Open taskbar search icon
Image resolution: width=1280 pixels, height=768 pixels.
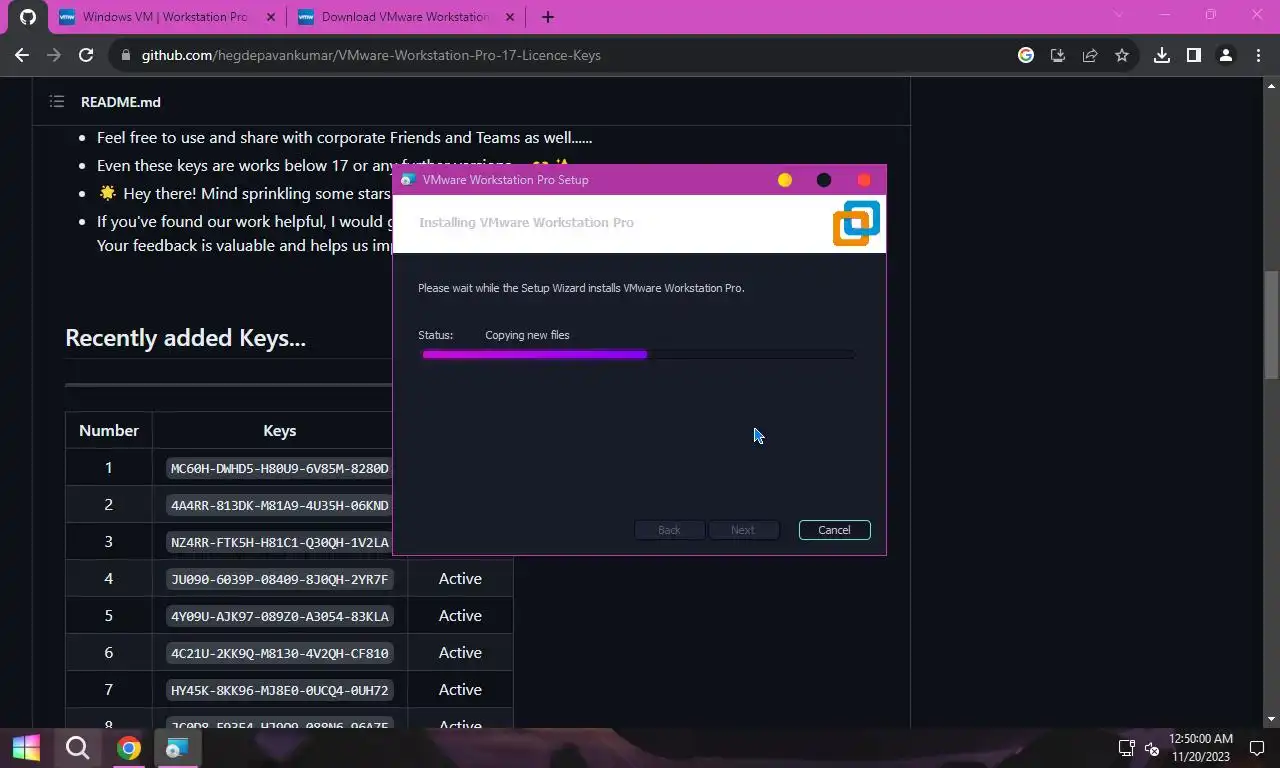[77, 748]
